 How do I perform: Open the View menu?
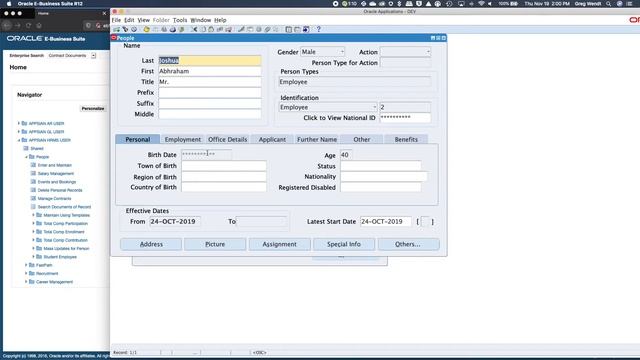click(143, 20)
